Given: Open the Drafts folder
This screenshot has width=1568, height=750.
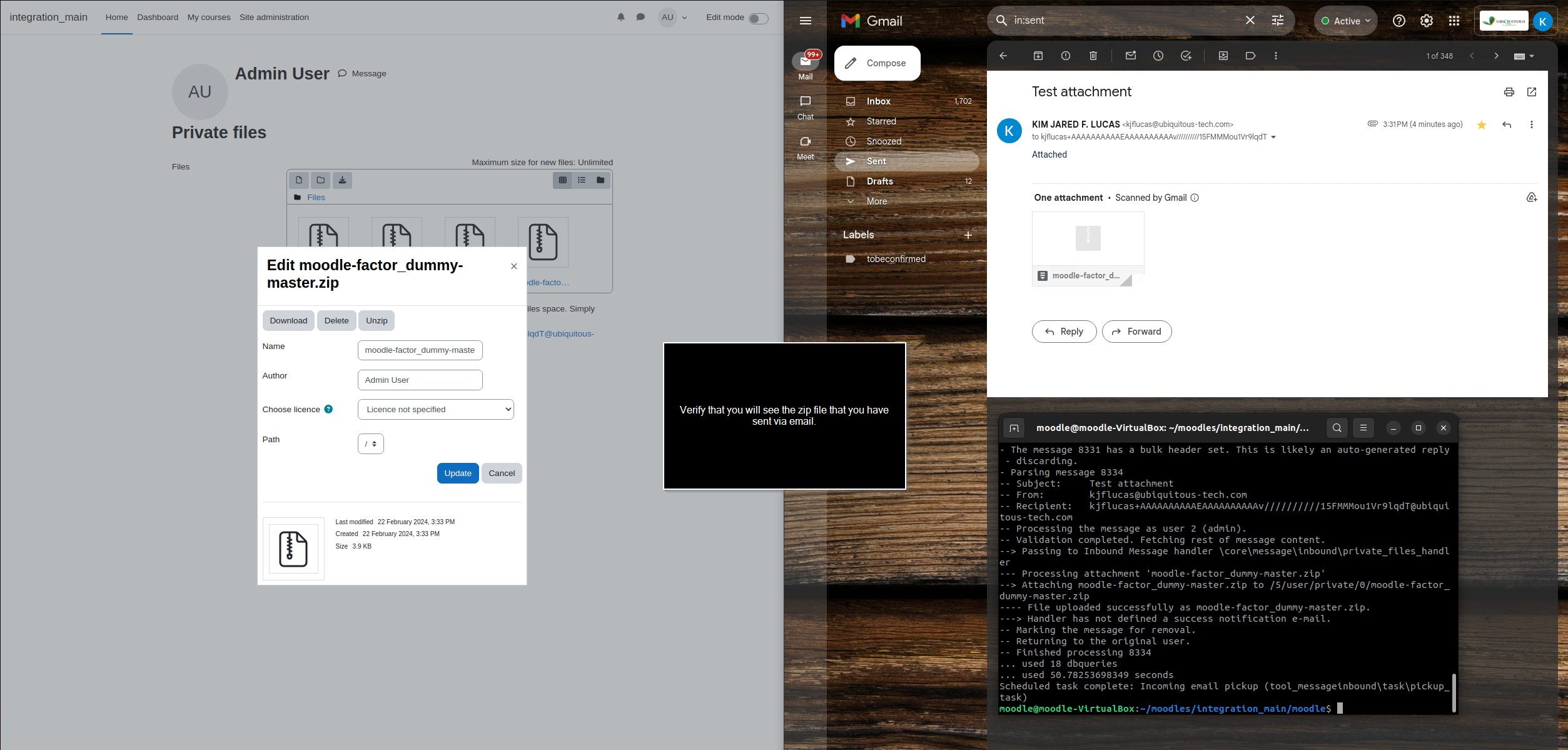Looking at the screenshot, I should (x=907, y=181).
